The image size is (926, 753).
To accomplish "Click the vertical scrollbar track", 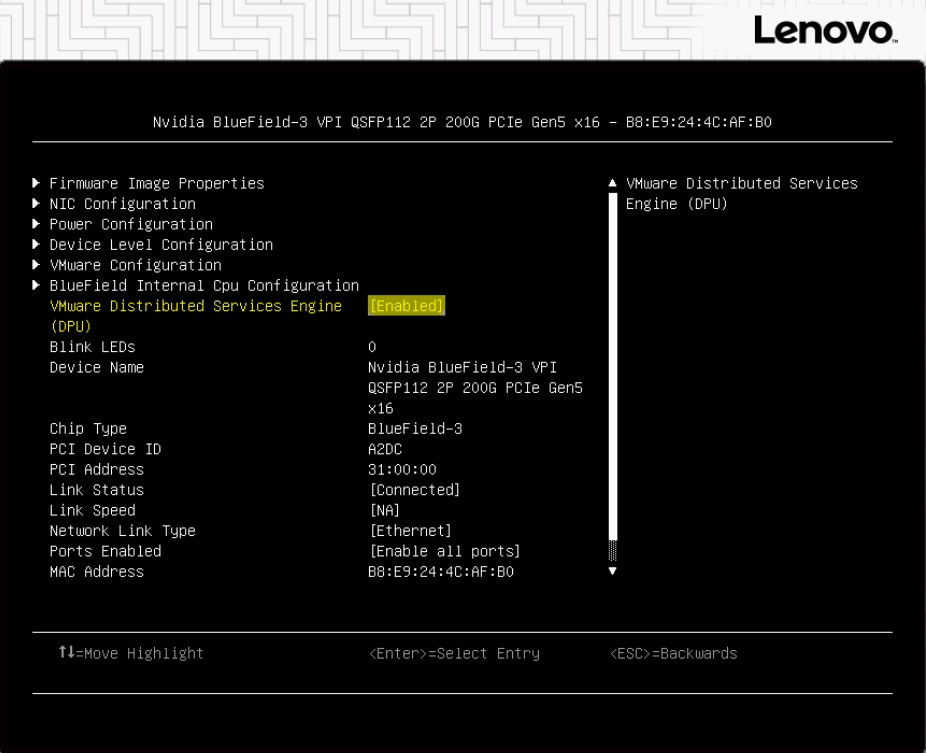I will click(612, 377).
